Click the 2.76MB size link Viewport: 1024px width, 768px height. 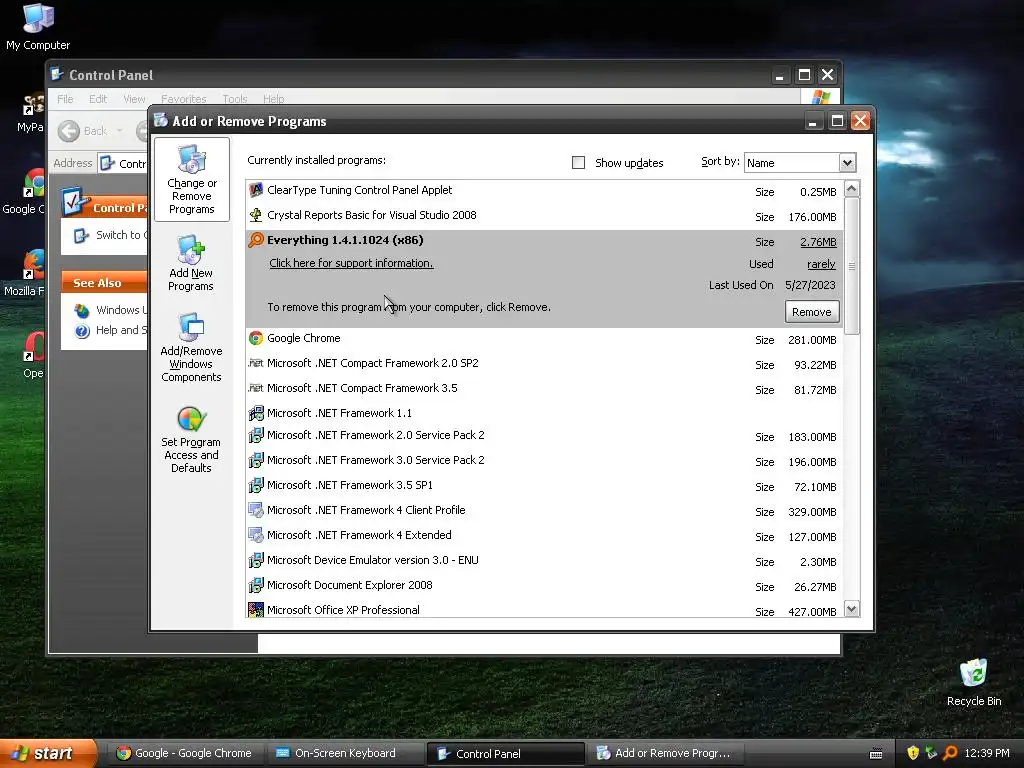(818, 242)
